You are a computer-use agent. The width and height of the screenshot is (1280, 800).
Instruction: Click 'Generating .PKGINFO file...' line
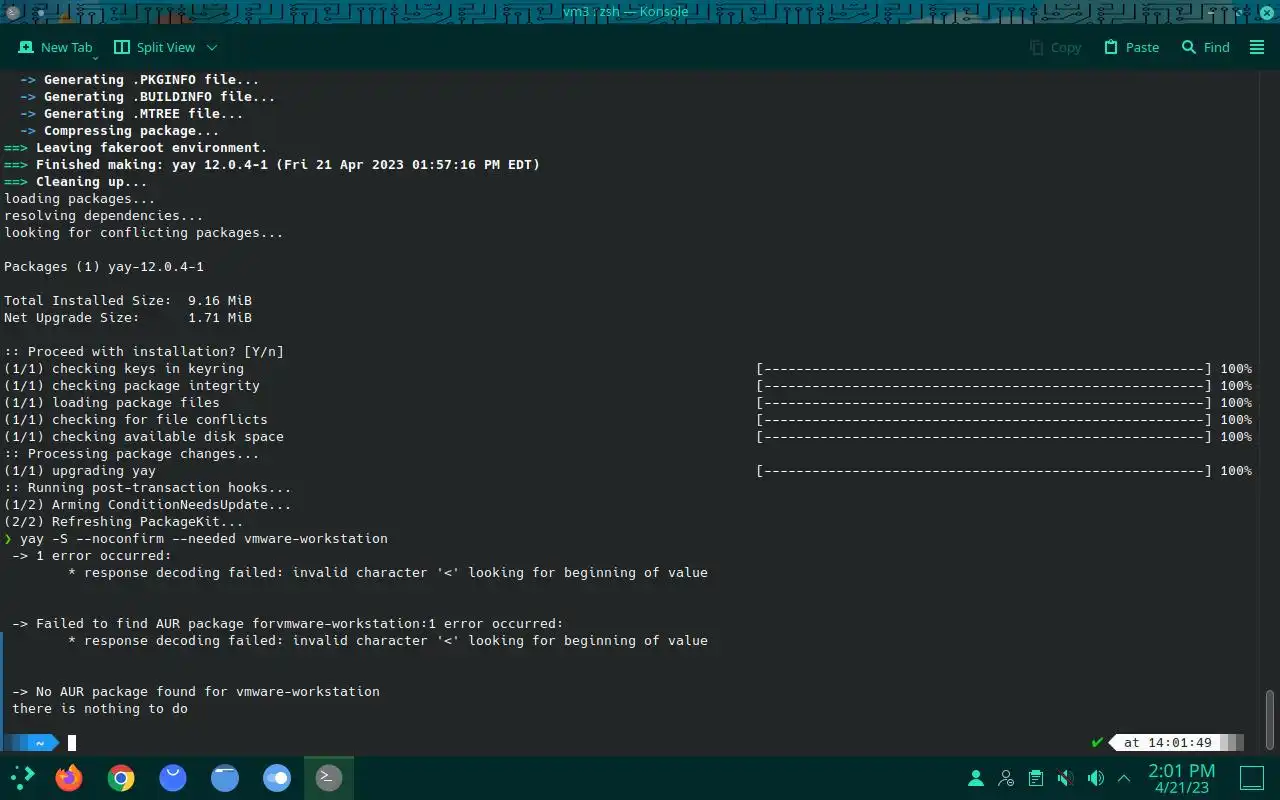(140, 80)
